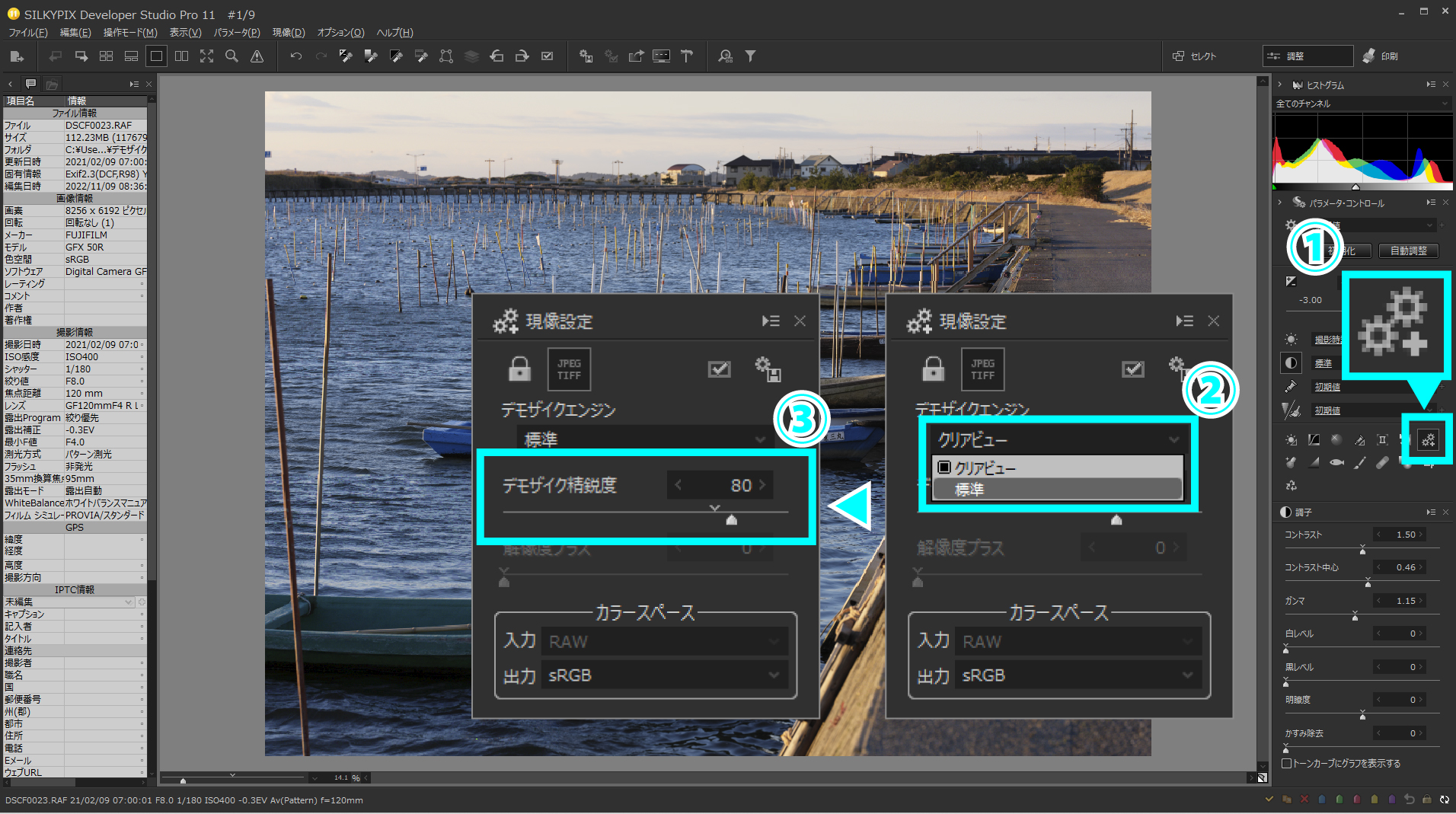Click the 印刷 print button
This screenshot has width=1456, height=814.
pos(1381,56)
